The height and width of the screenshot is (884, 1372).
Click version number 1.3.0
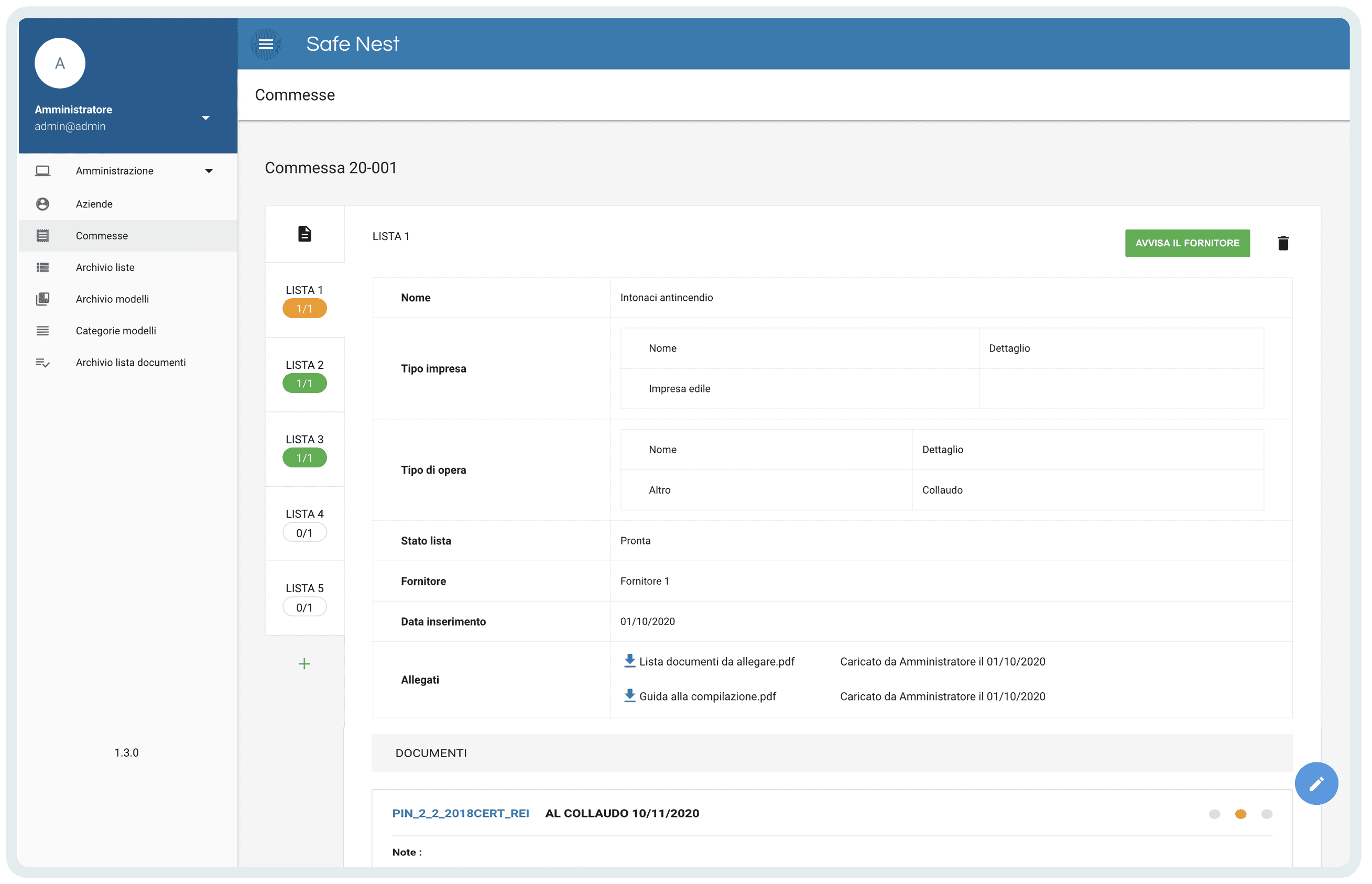tap(126, 753)
